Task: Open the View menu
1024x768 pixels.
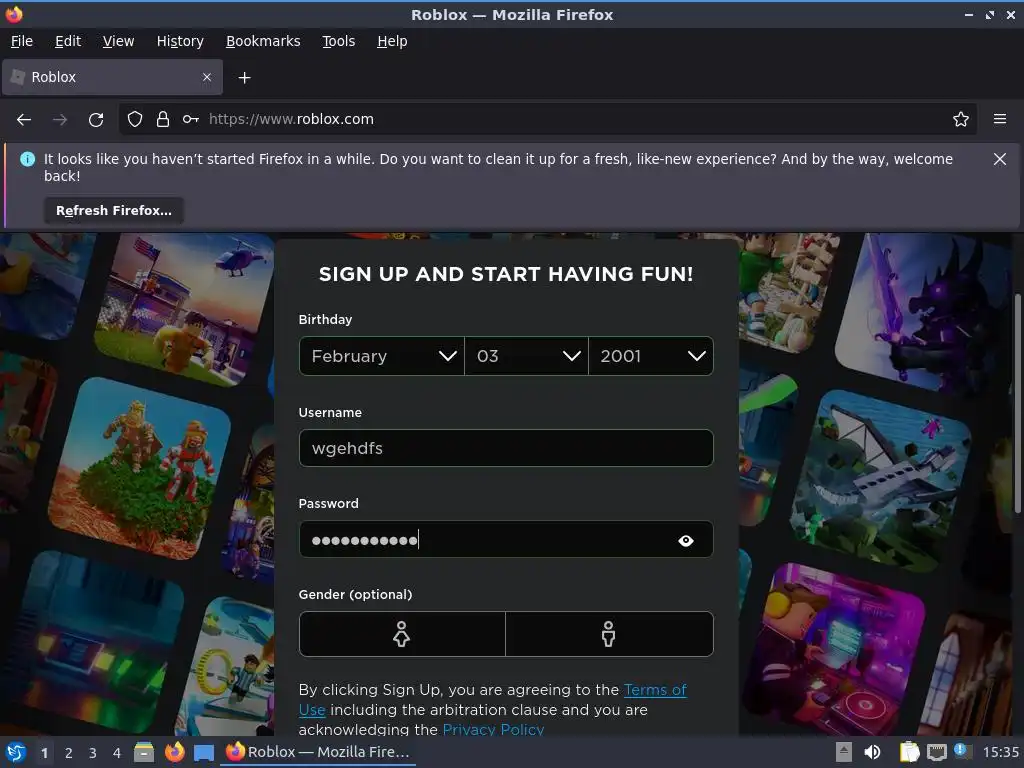Action: tap(118, 41)
